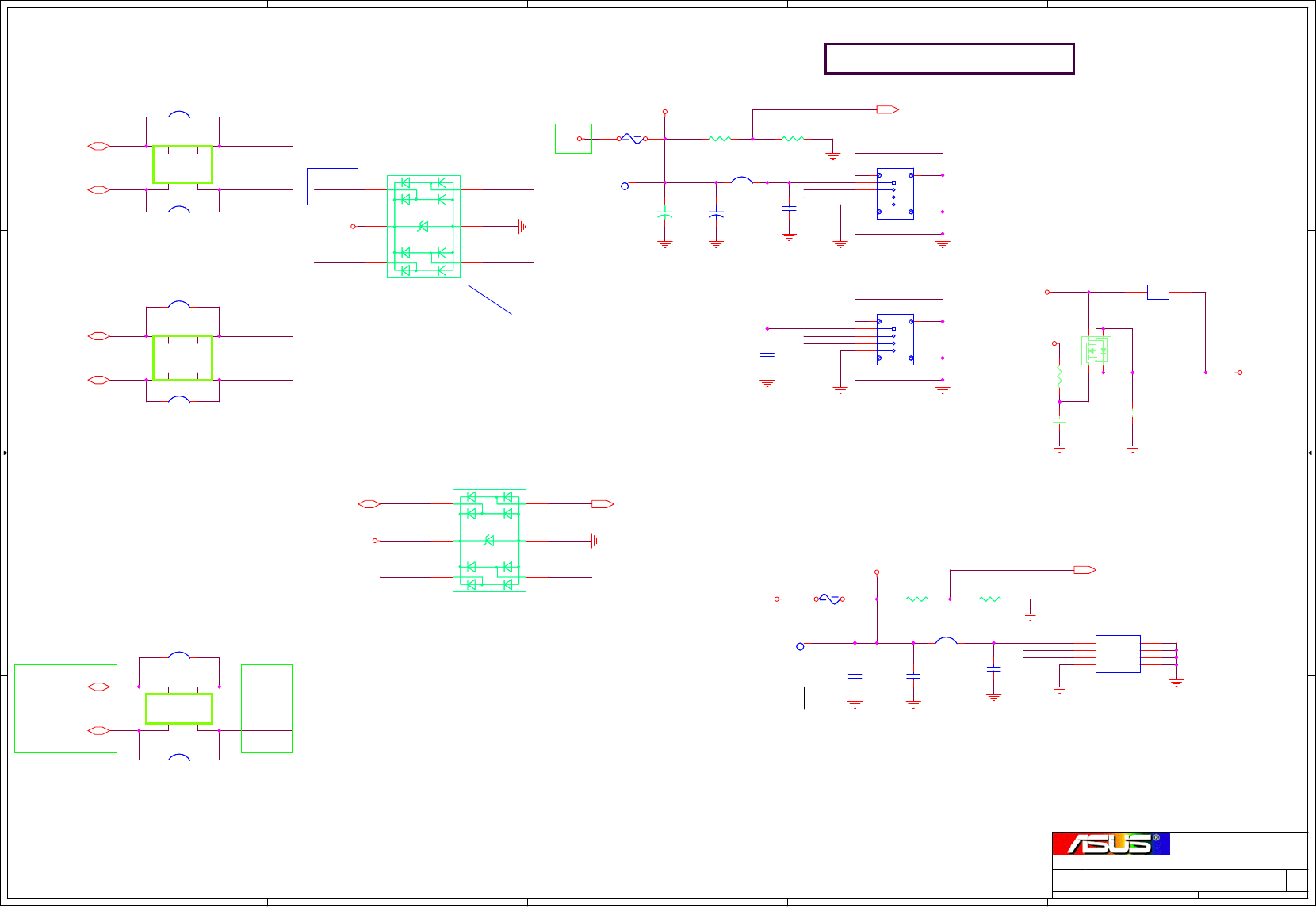
Task: Click the red output terminal at the far right of the MOSFET circuit
Action: tap(1240, 373)
